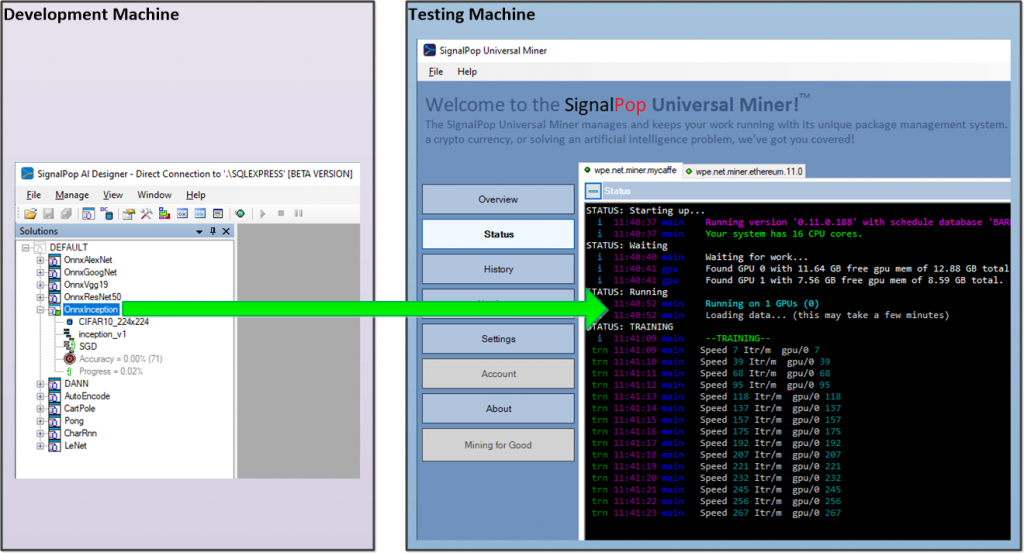Click the dark window toolbar icon
Screen dimensions: 1024x553
(x=218, y=213)
